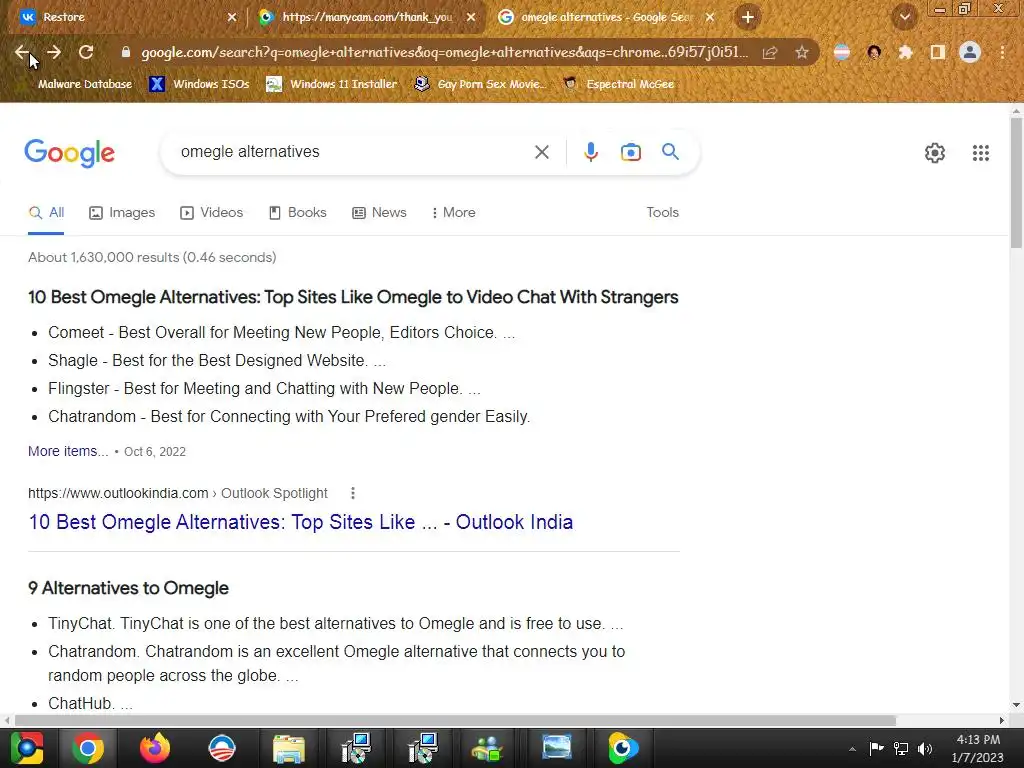Open the Chrome side panel icon
The width and height of the screenshot is (1024, 768).
coord(938,52)
